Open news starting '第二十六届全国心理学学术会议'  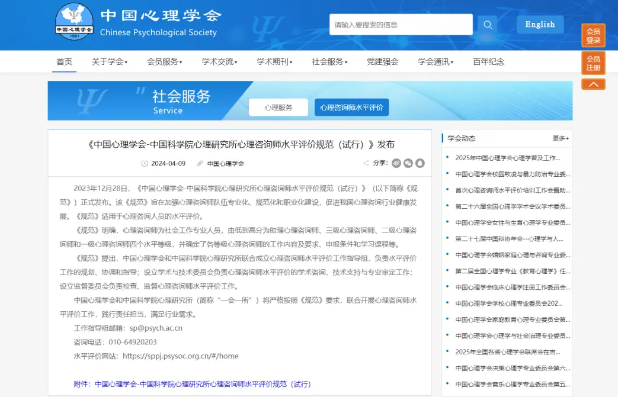tap(513, 206)
